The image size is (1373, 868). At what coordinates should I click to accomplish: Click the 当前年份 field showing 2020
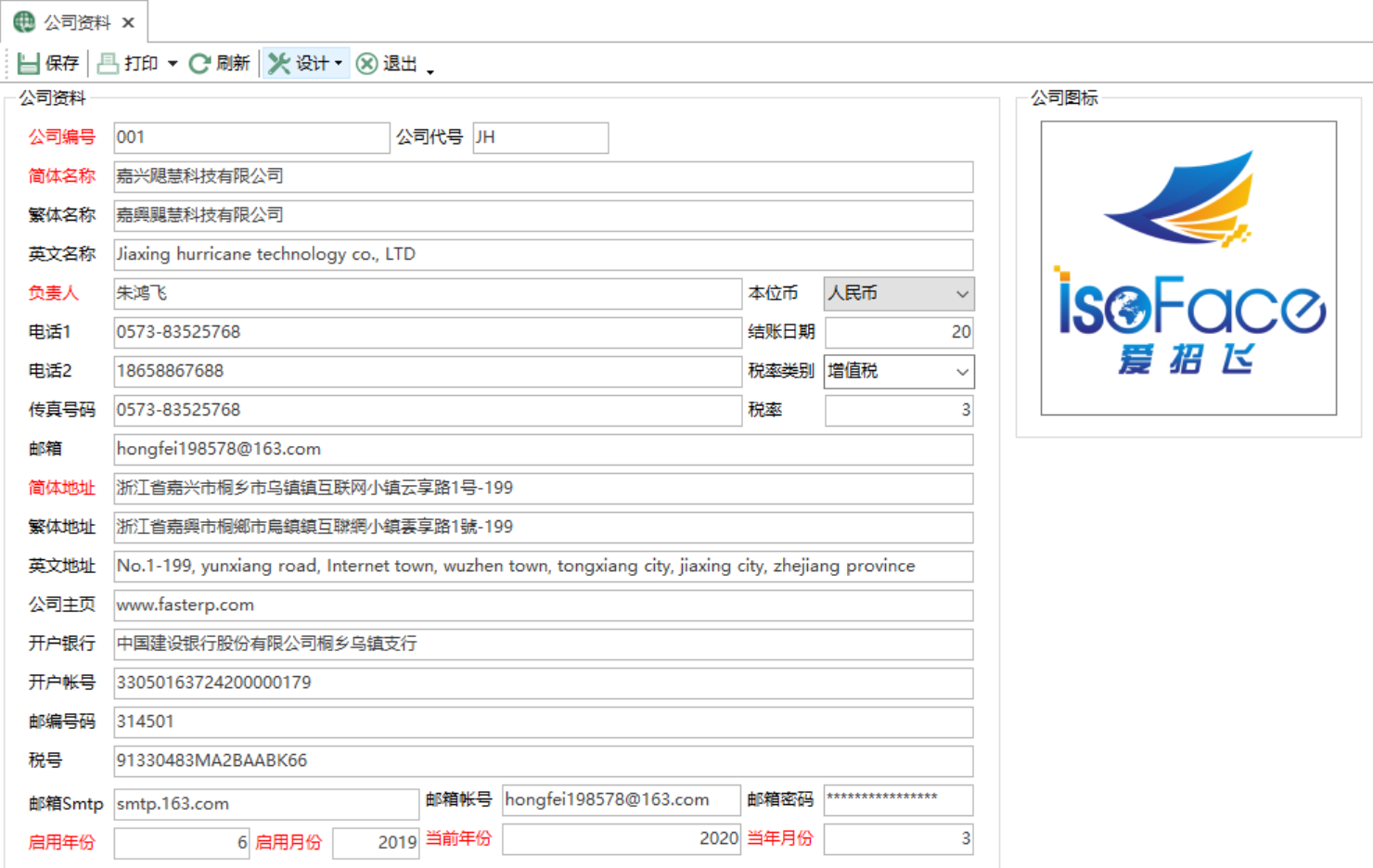pos(622,839)
